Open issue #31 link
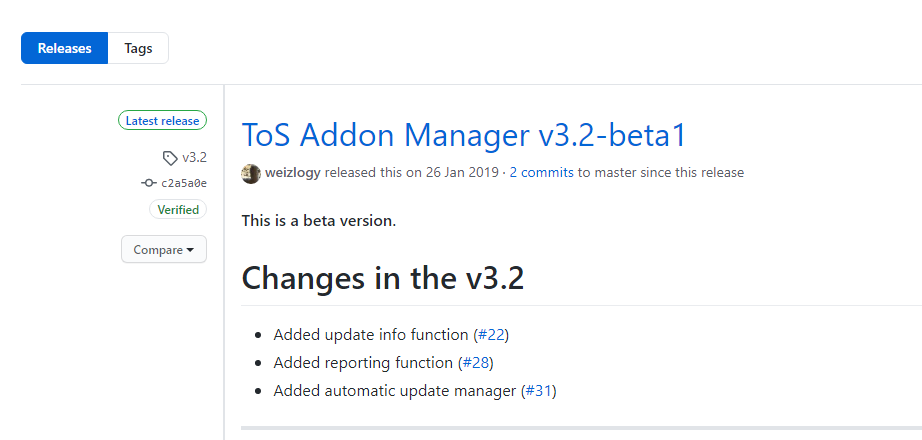The width and height of the screenshot is (922, 440). pyautogui.click(x=540, y=391)
